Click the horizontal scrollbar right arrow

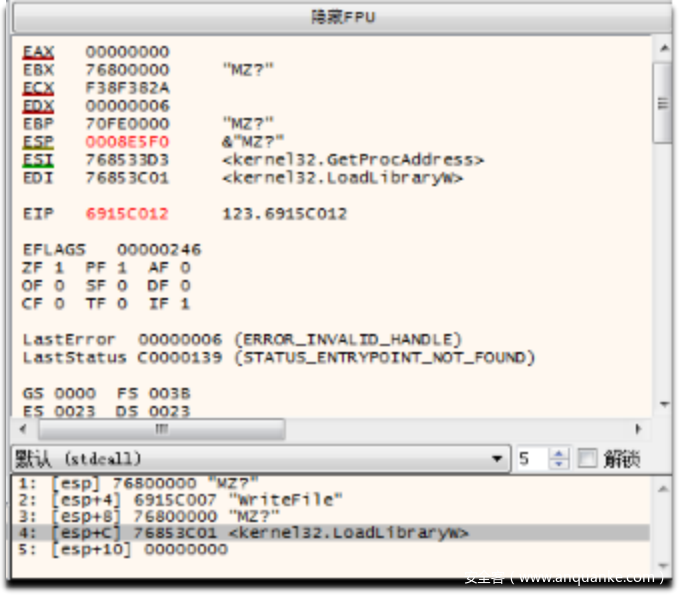pos(638,429)
